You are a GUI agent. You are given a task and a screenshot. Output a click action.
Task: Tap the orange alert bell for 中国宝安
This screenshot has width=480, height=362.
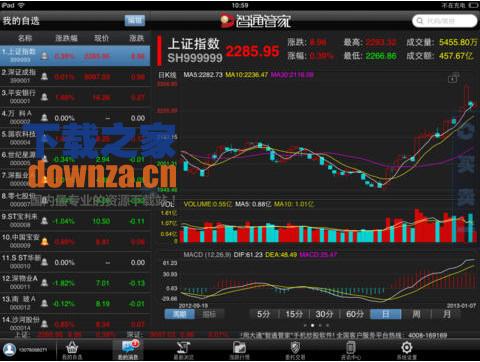click(44, 241)
